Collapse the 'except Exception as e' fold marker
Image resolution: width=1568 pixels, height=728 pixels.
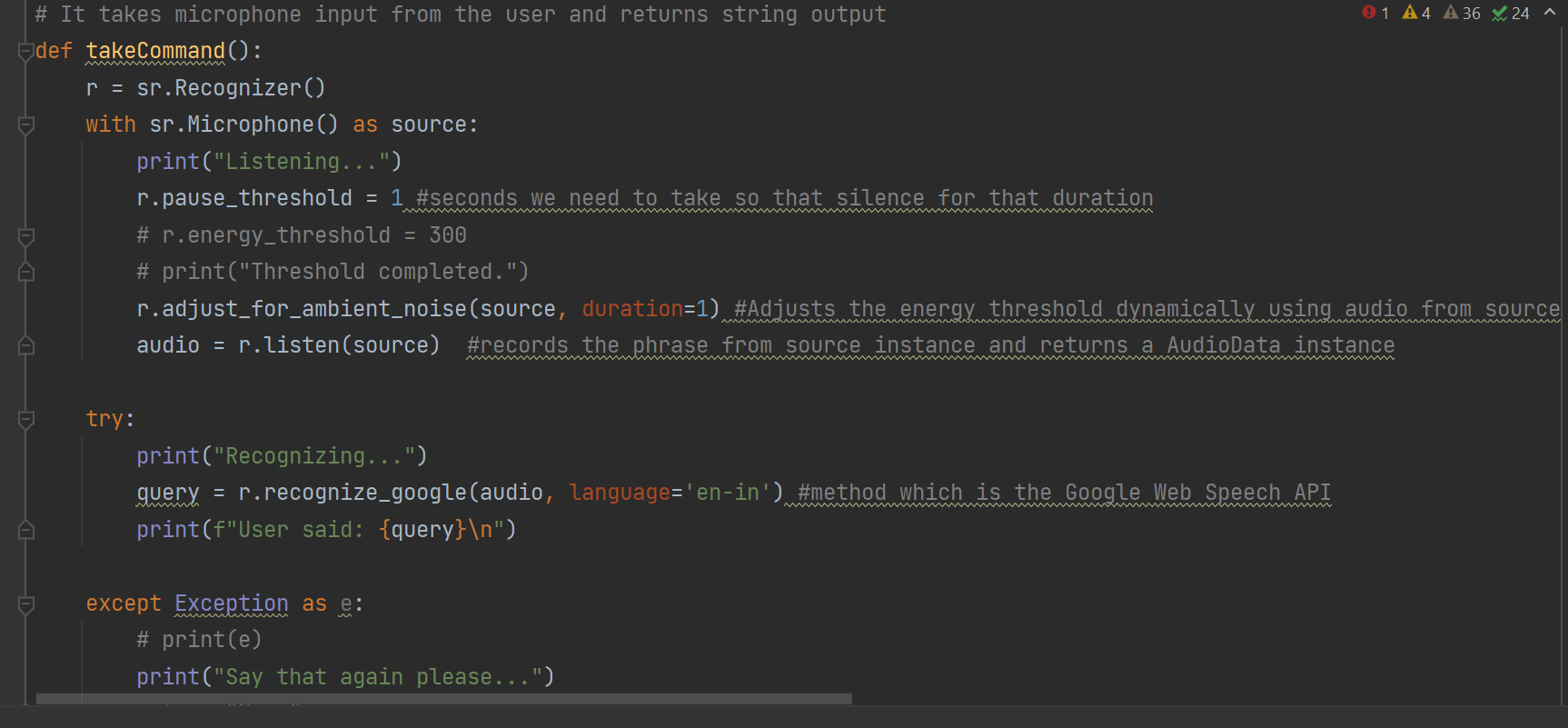coord(26,604)
